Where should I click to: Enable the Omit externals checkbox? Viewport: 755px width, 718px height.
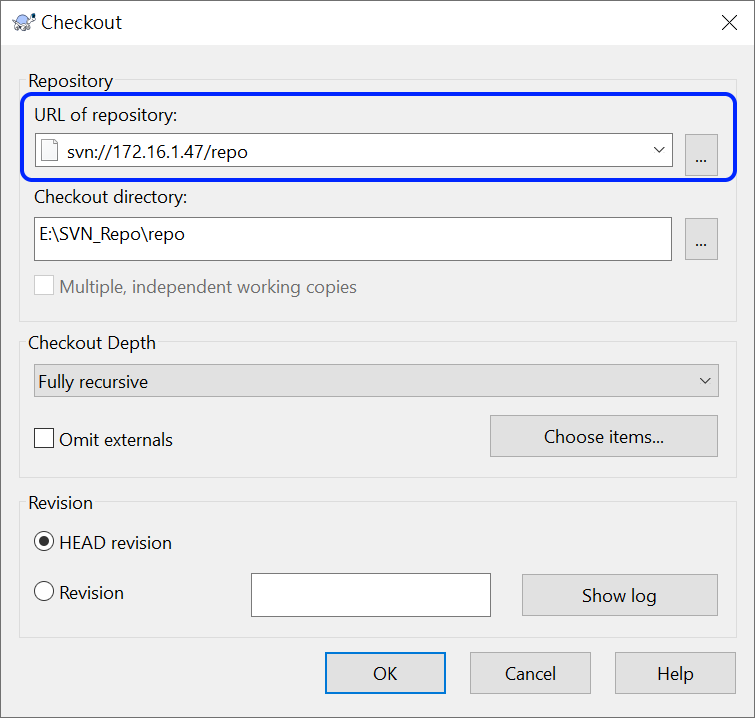pos(44,438)
